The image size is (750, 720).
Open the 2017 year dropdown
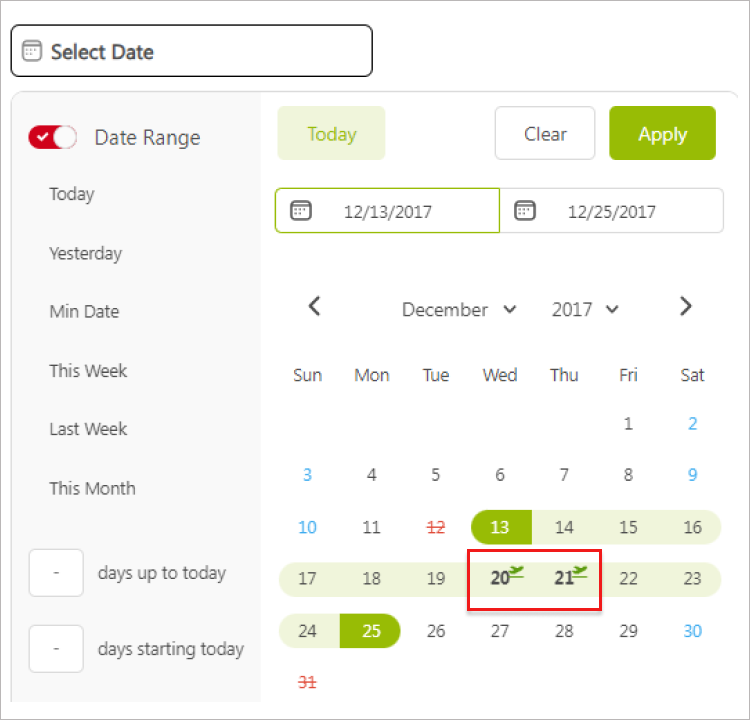[x=585, y=310]
